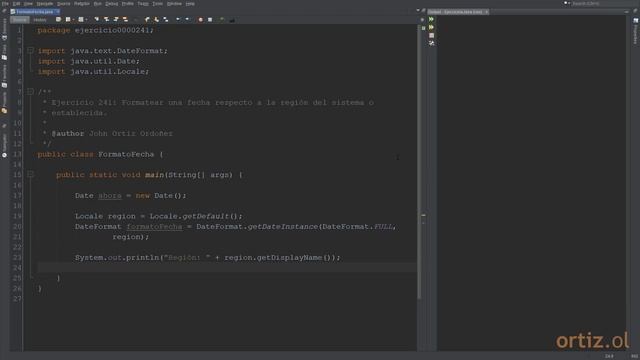Viewport: 640px width, 360px height.
Task: Switch to the Source editor view
Action: pos(20,20)
